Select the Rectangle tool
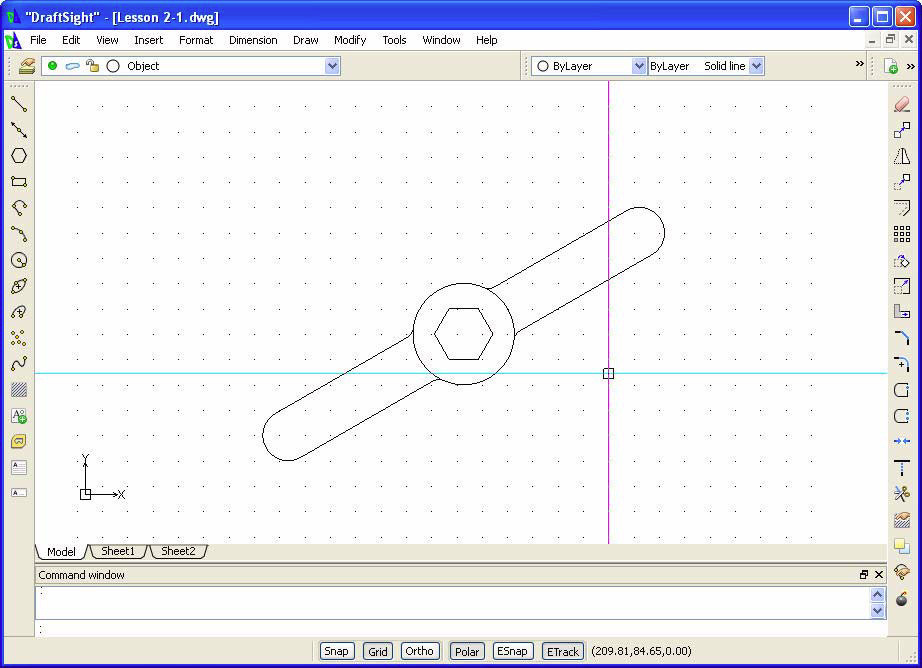The image size is (922, 668). (x=19, y=182)
